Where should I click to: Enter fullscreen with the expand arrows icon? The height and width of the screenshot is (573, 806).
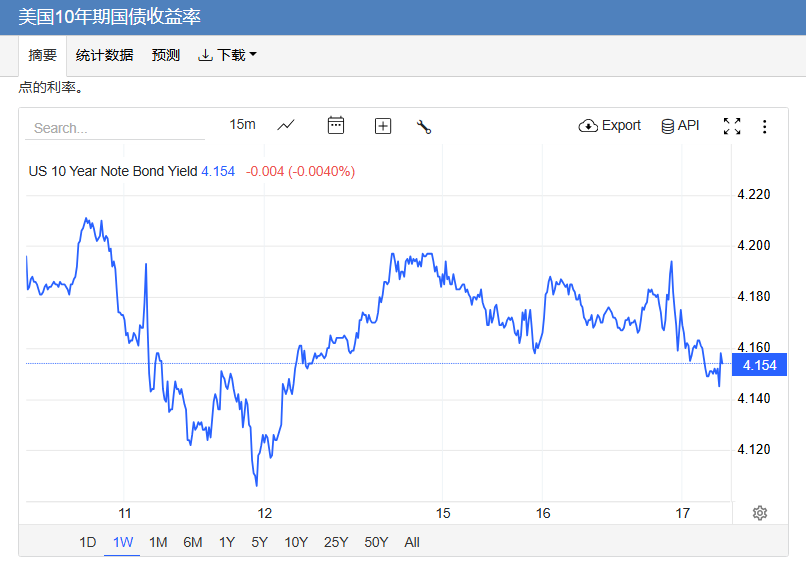click(732, 126)
